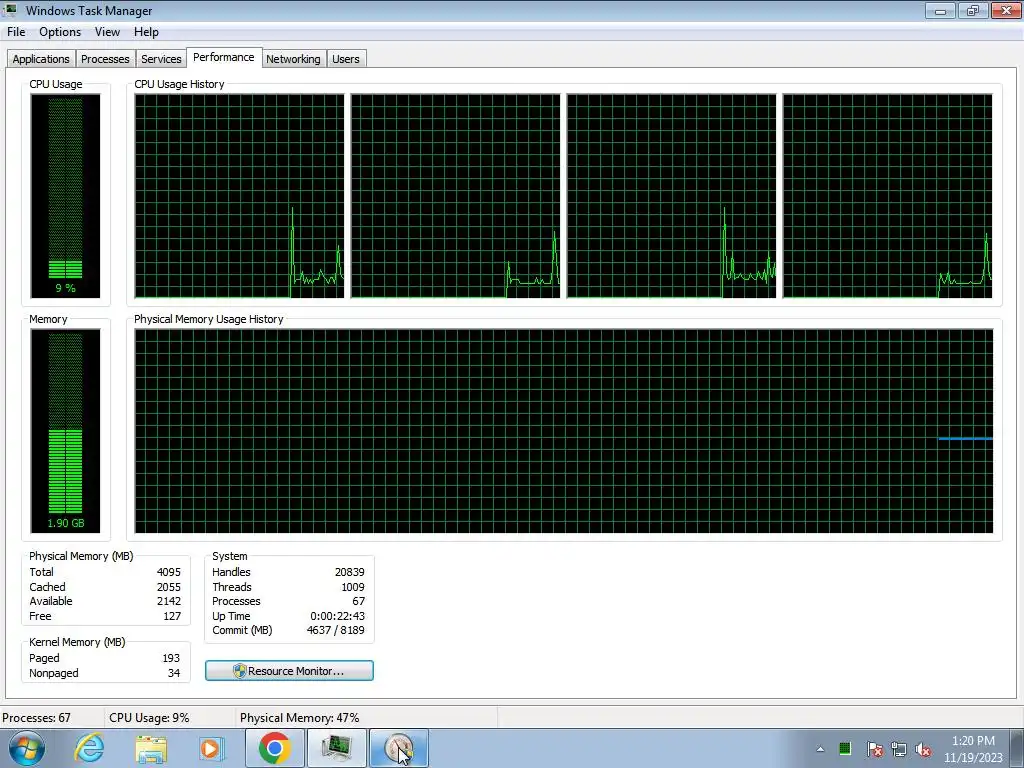1024x768 pixels.
Task: Click the Handles count 20839
Action: tap(349, 572)
